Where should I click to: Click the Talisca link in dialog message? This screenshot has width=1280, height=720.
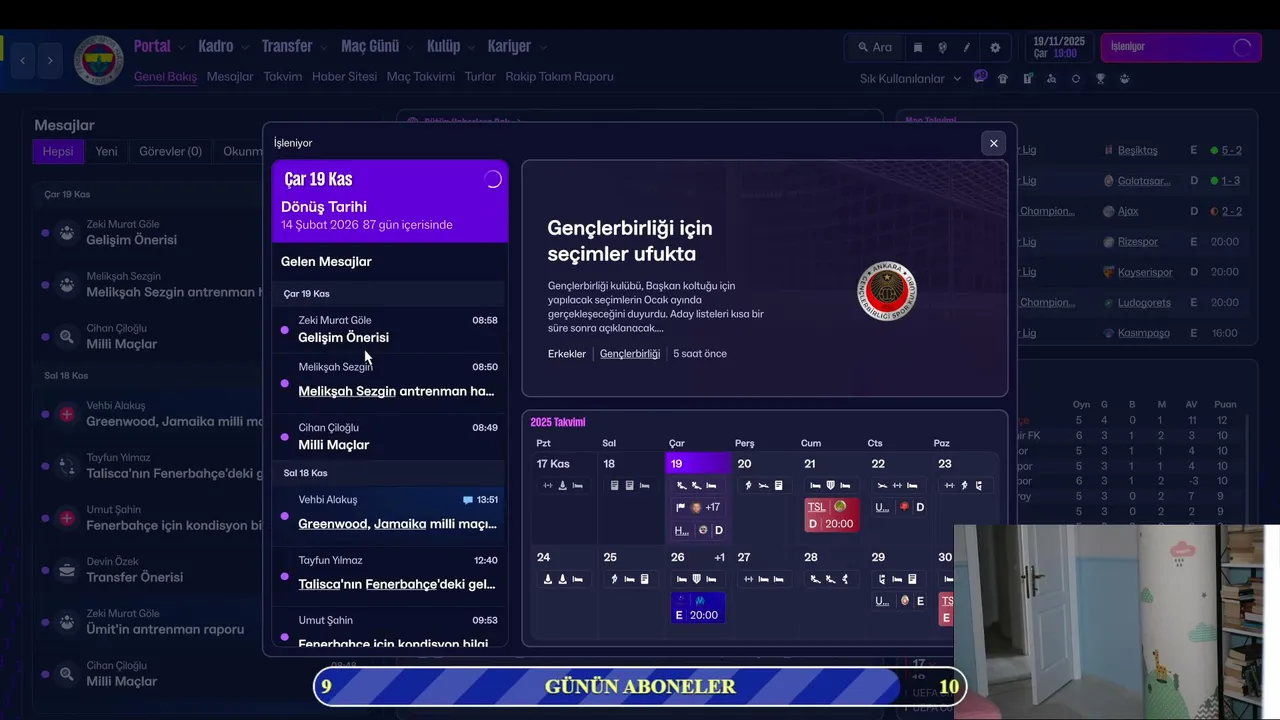point(320,584)
